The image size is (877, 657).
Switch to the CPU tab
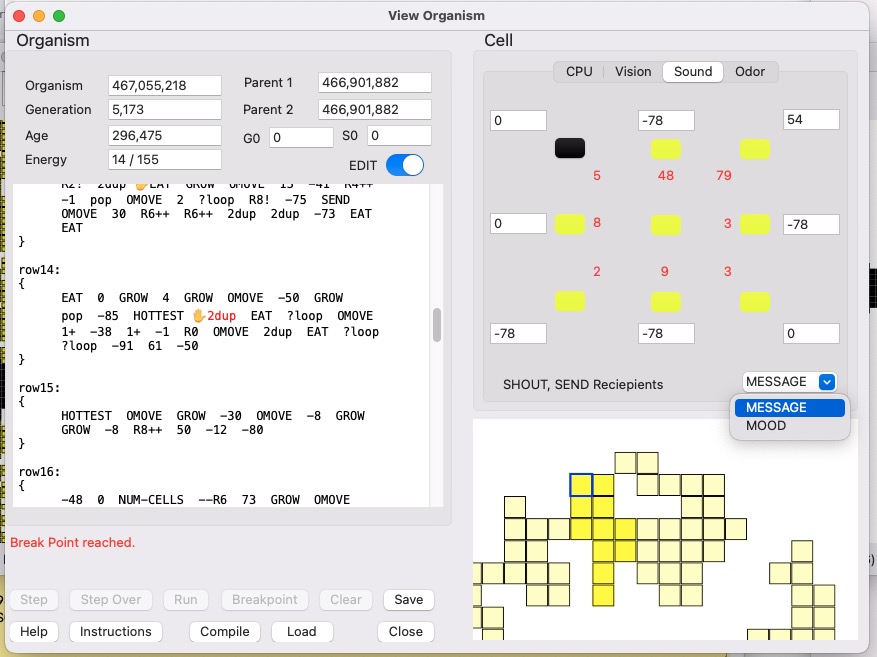click(x=579, y=72)
